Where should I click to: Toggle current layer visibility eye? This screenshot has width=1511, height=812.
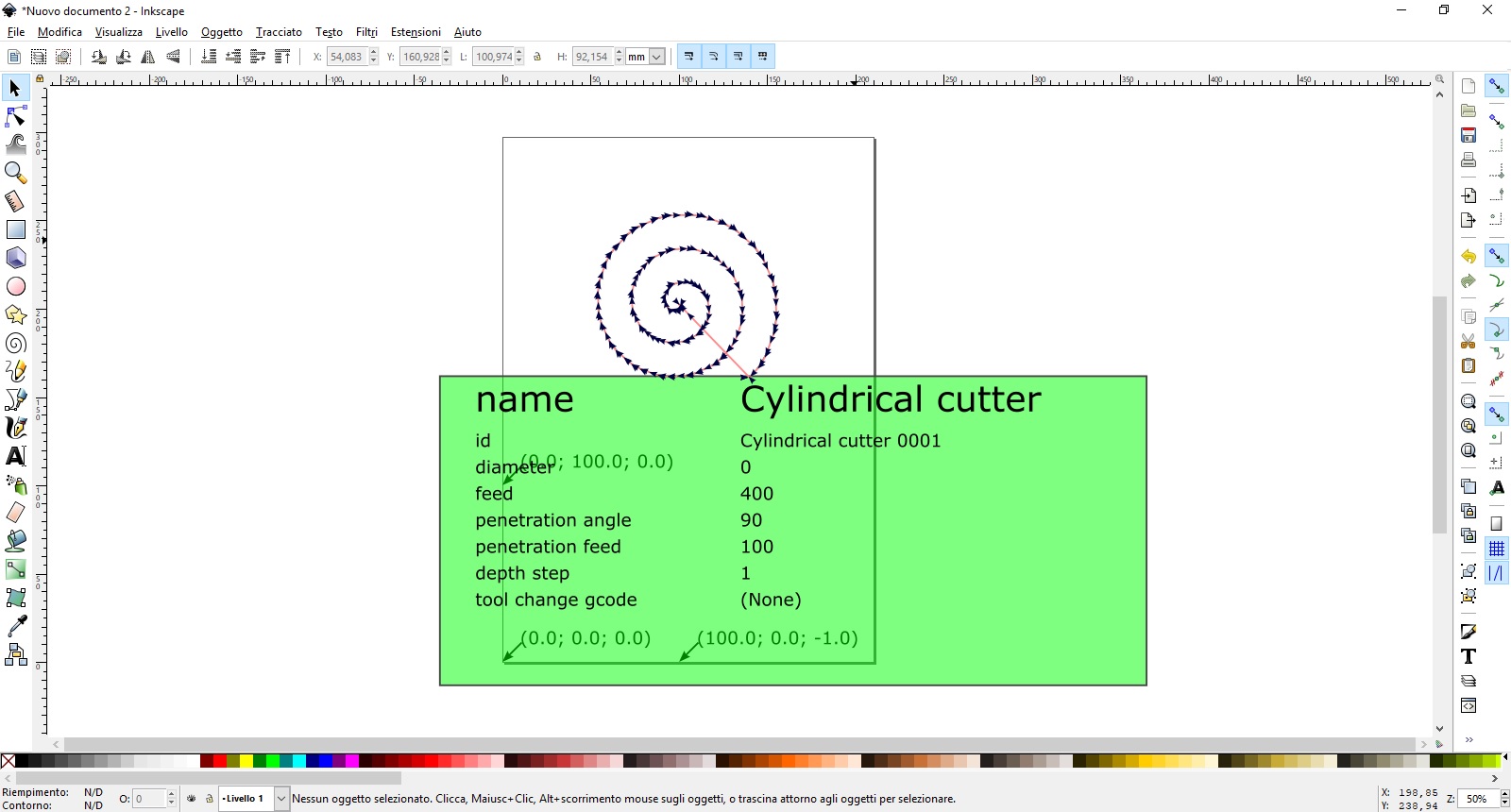192,799
